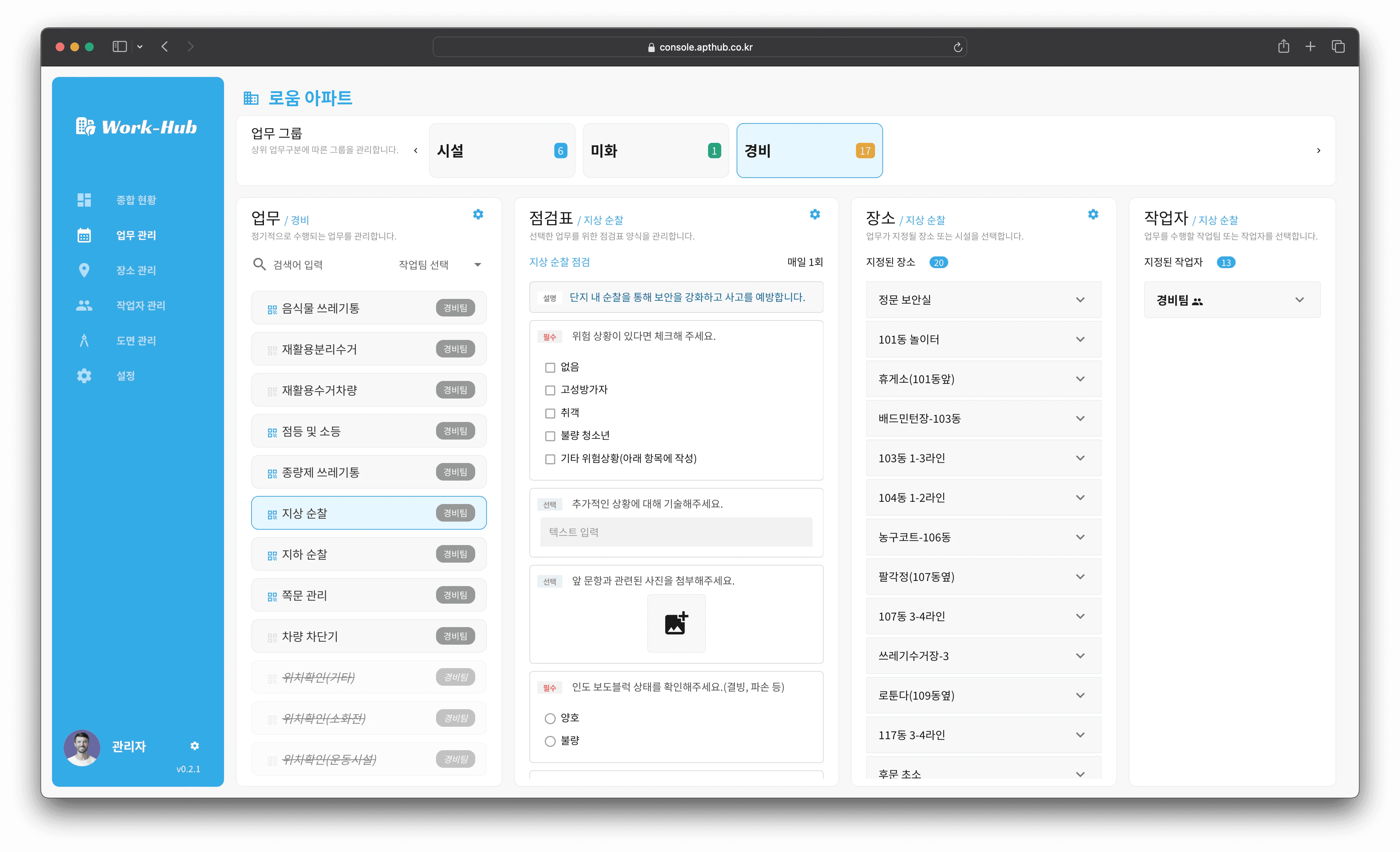
Task: Click the search magnifier in 업무 panel
Action: pyautogui.click(x=259, y=264)
